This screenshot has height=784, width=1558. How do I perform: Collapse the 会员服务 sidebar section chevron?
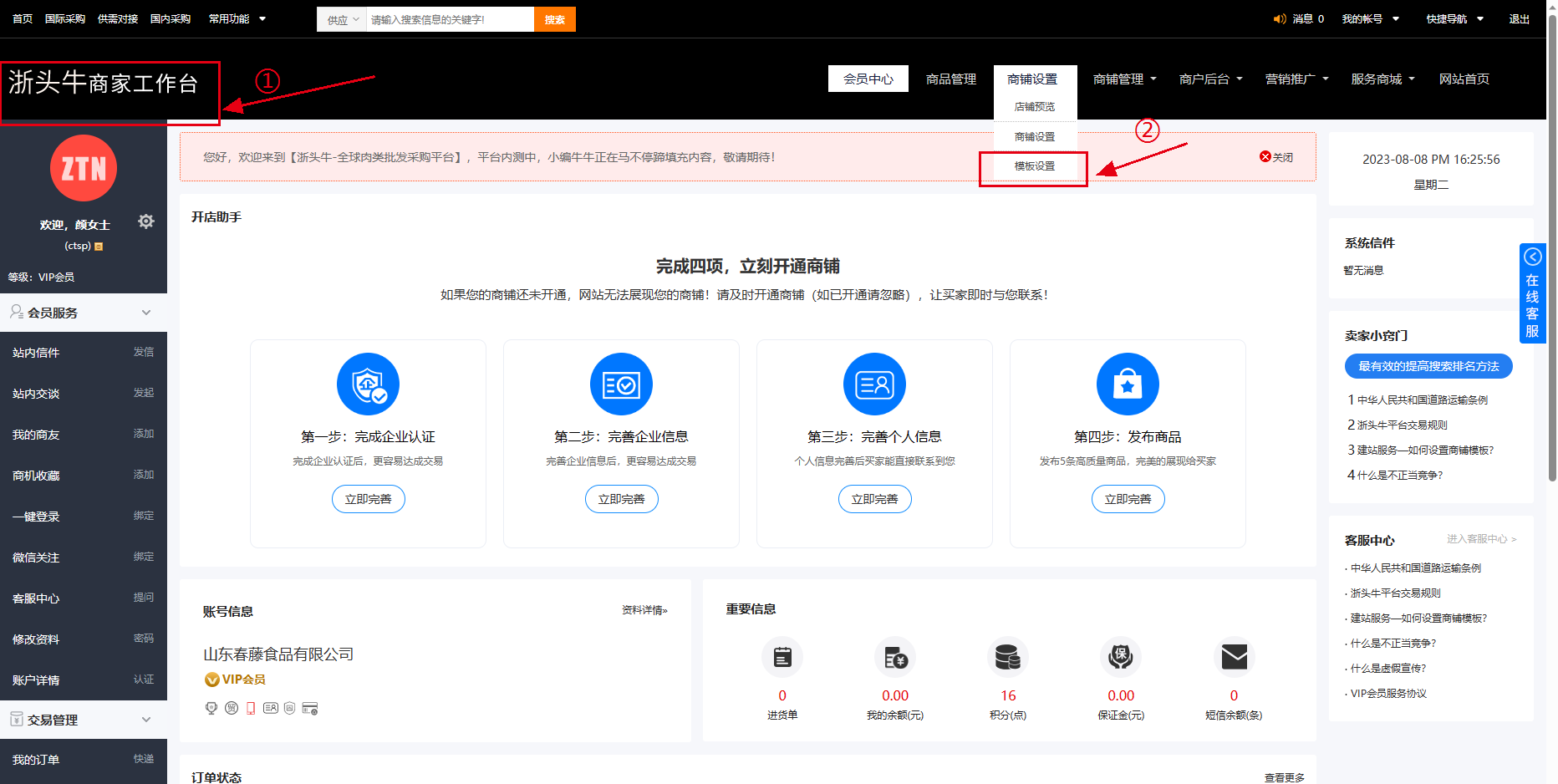(146, 313)
